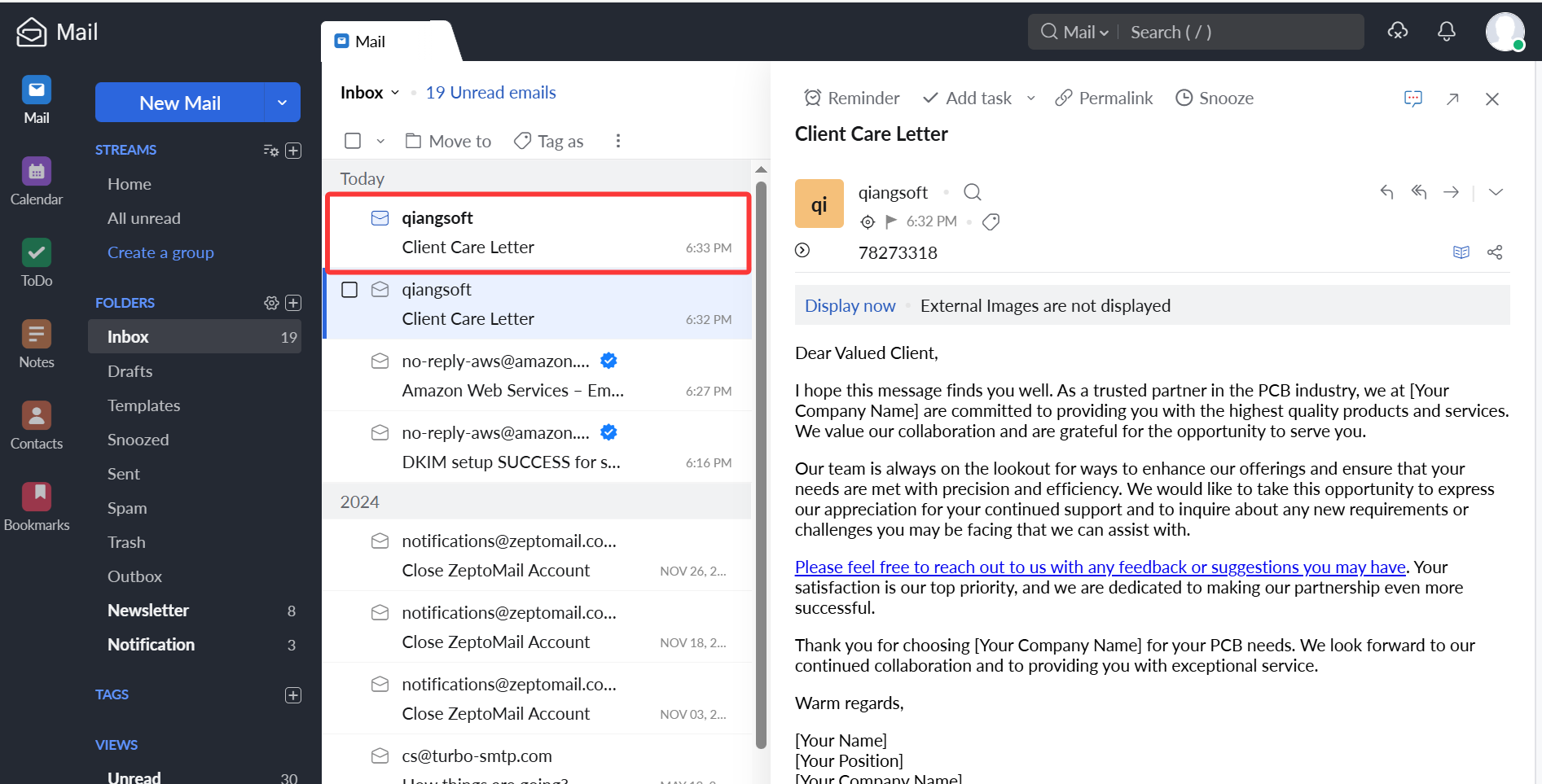Open Amazon Web Services 6:27 PM email
The width and height of the screenshot is (1542, 784).
coord(537,376)
